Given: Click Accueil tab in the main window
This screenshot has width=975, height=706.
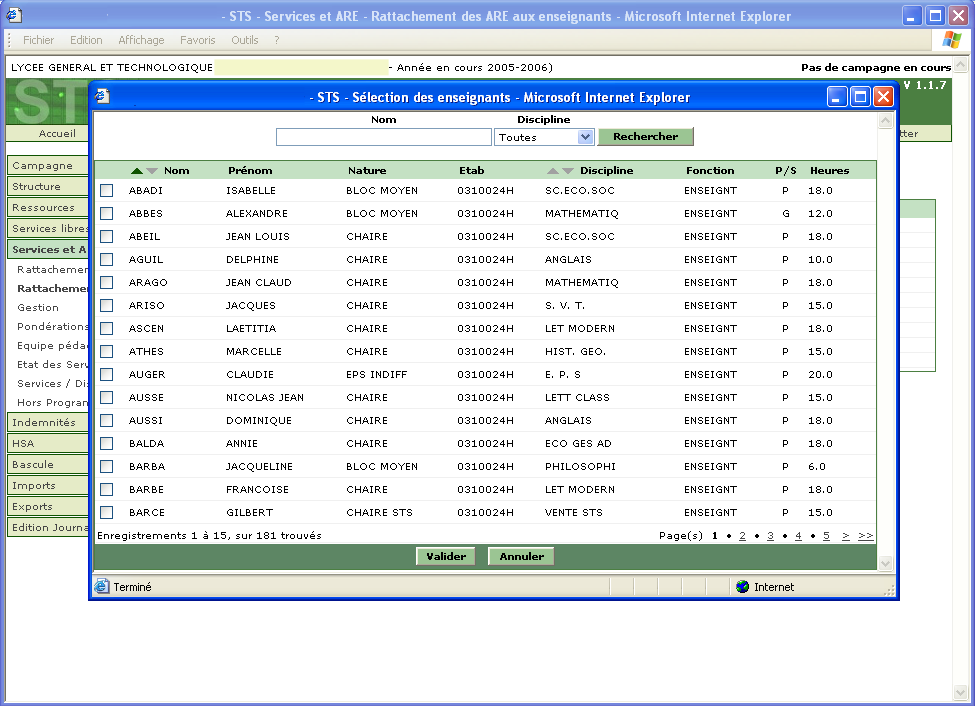Looking at the screenshot, I should coord(57,133).
